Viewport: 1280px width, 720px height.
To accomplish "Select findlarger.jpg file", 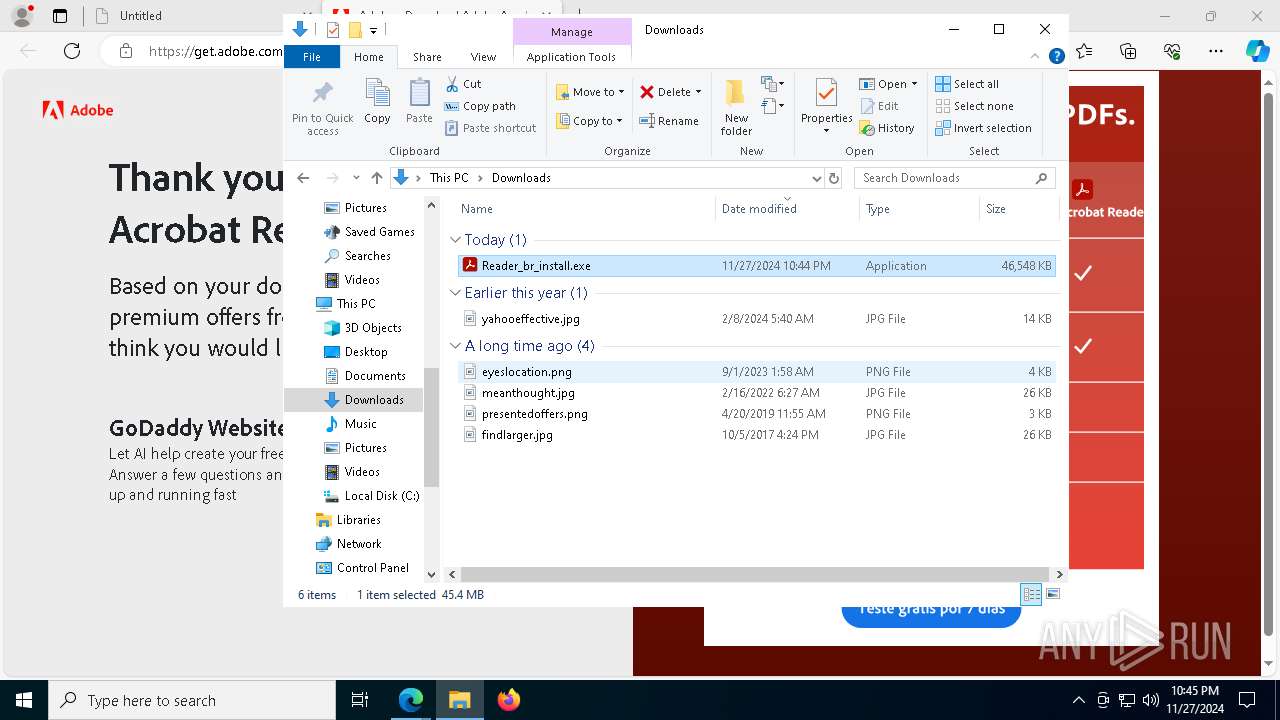I will coord(757,435).
